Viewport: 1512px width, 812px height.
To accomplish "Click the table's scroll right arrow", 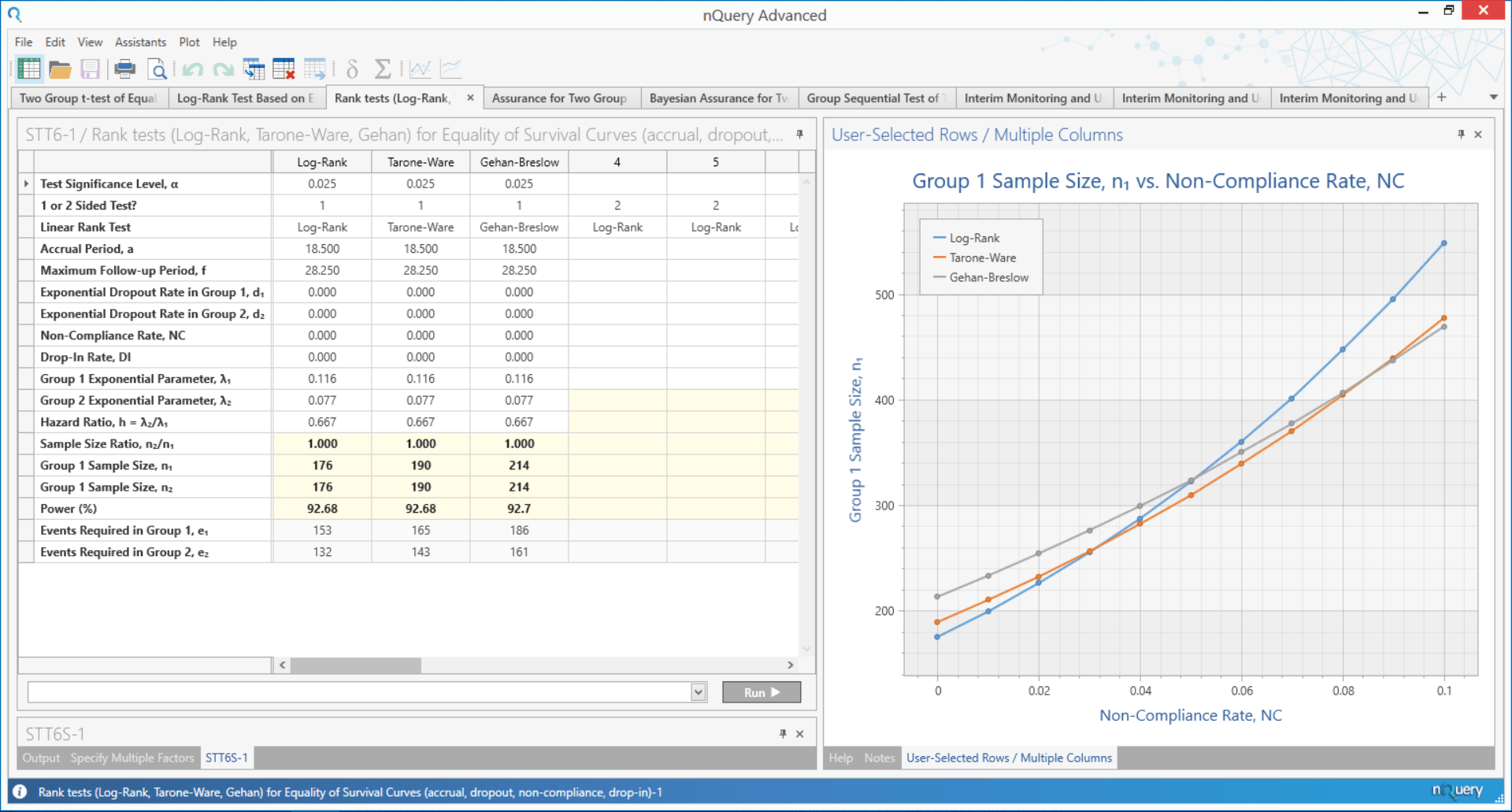I will pyautogui.click(x=790, y=666).
